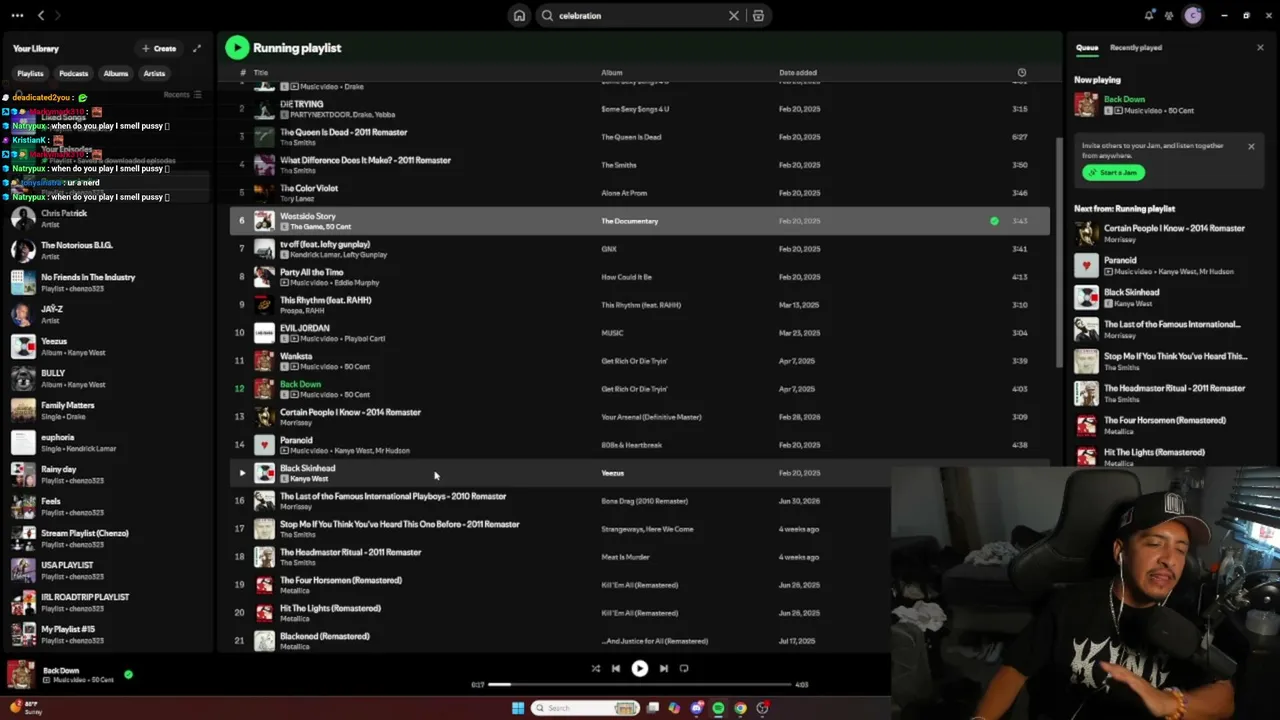Toggle repeat in the player bar

point(684,668)
